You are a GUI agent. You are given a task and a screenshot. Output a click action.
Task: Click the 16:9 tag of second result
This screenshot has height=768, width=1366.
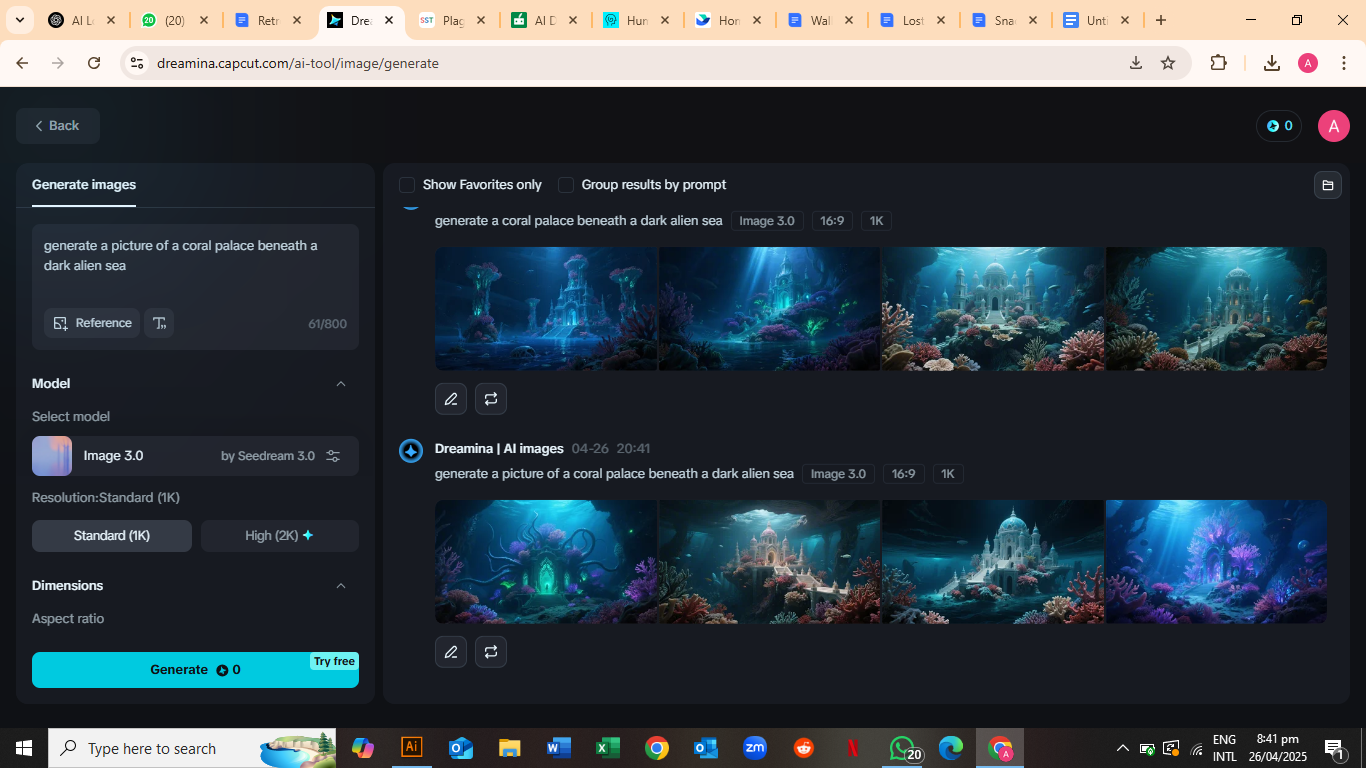point(903,474)
